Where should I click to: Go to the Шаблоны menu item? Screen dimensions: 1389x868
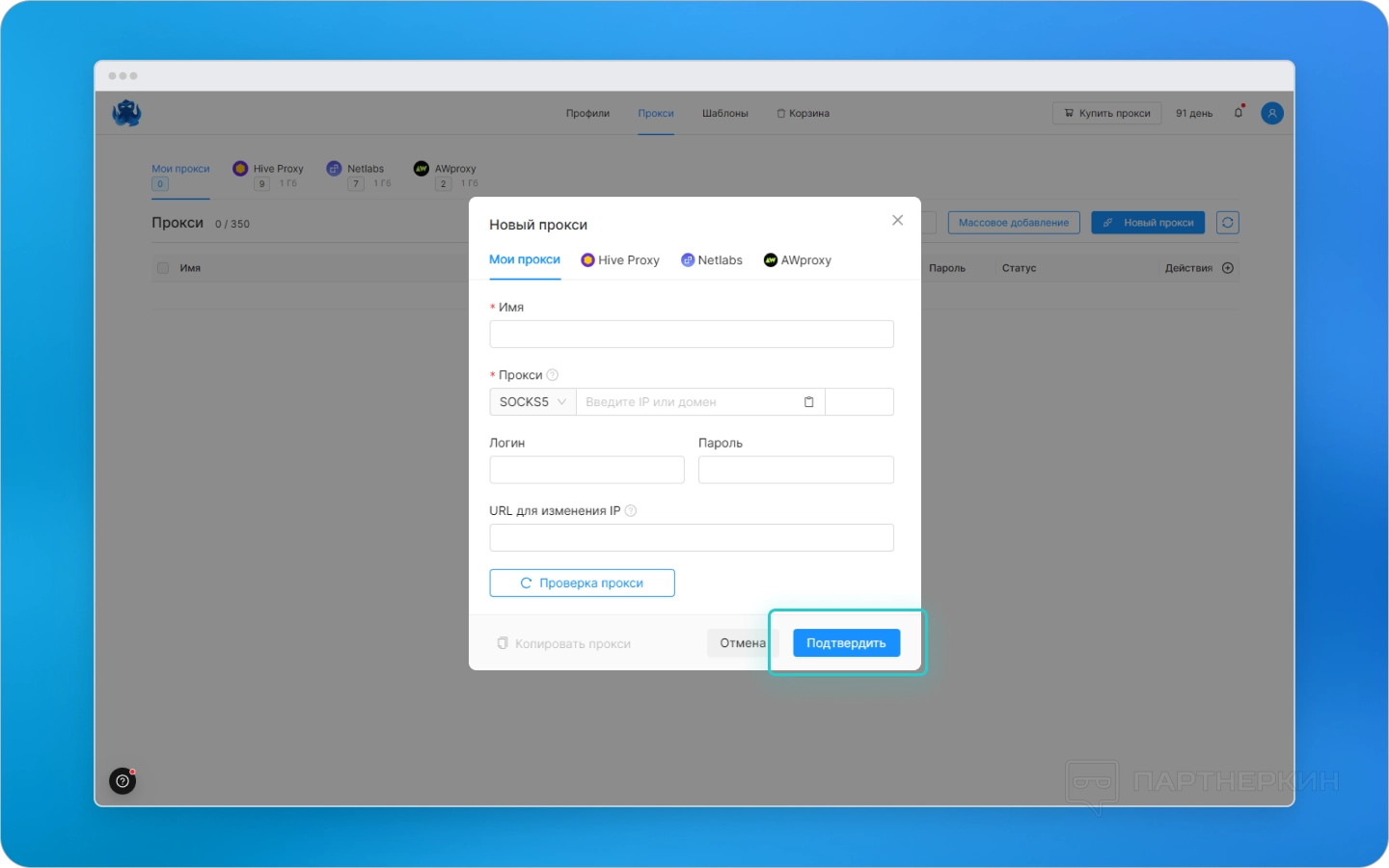click(x=724, y=114)
